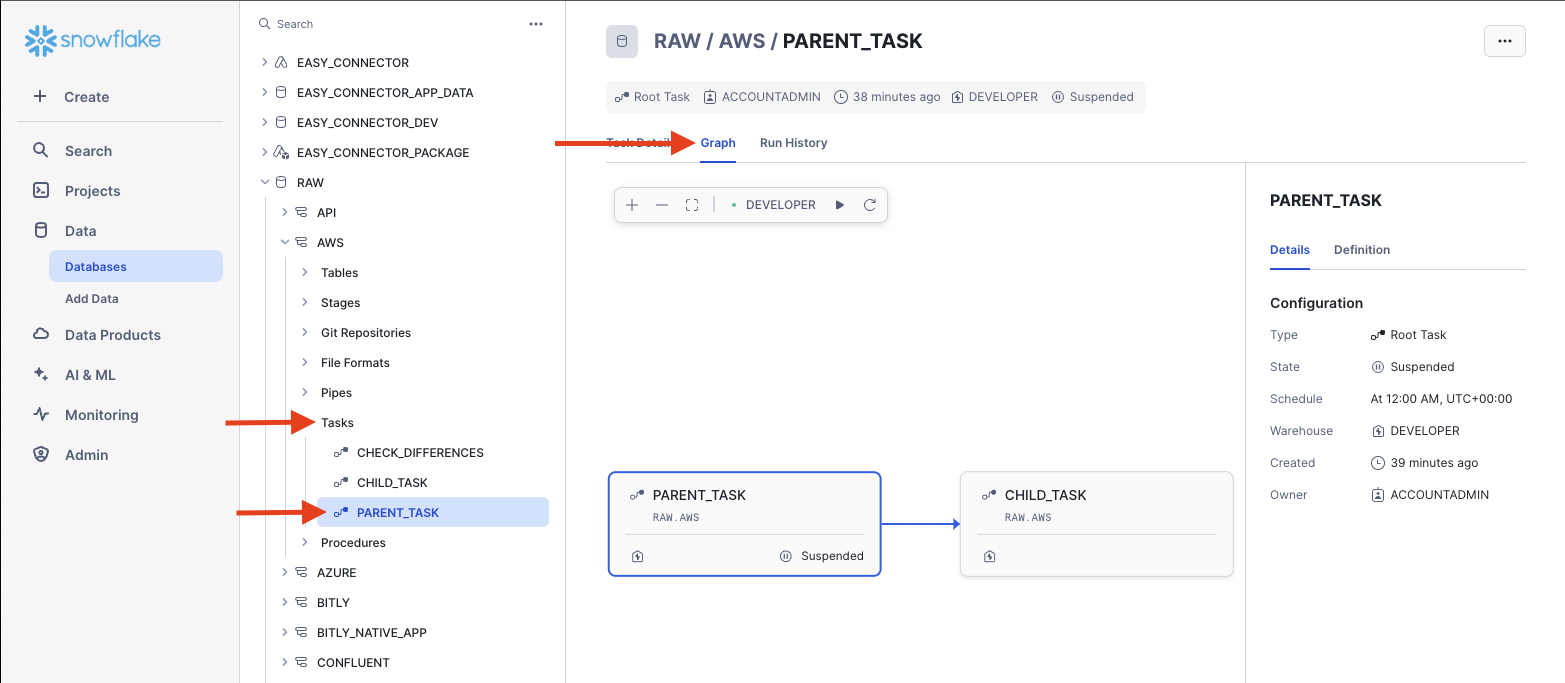Click the zoom out minus icon on graph toolbar
The width and height of the screenshot is (1565, 683).
[x=661, y=205]
